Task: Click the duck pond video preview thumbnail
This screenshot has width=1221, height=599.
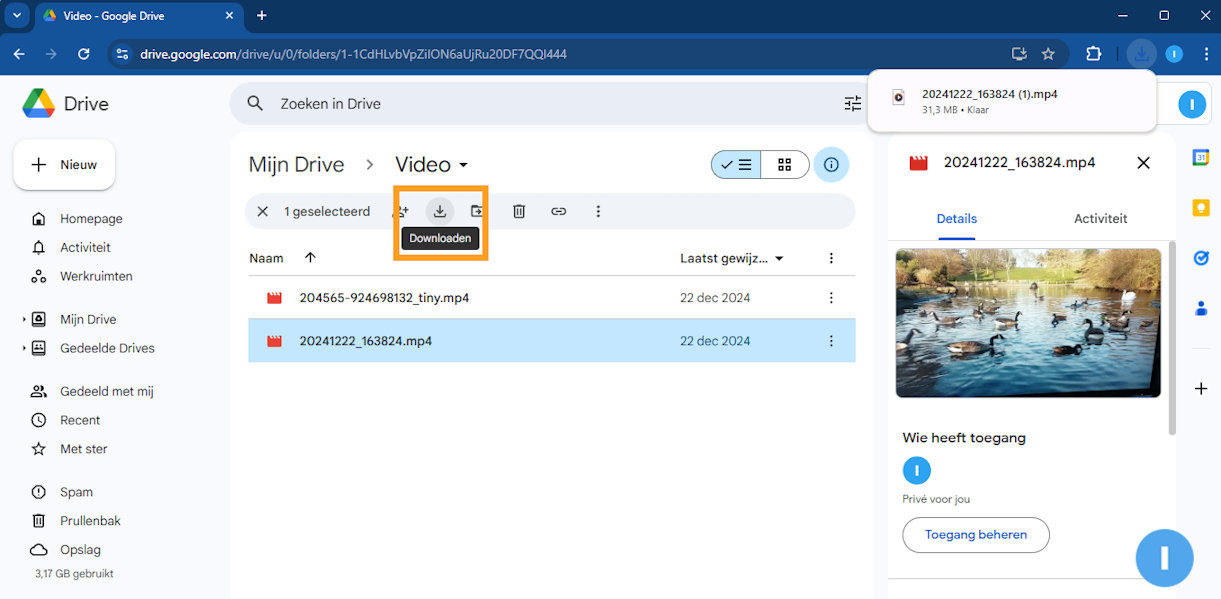Action: click(x=1029, y=323)
